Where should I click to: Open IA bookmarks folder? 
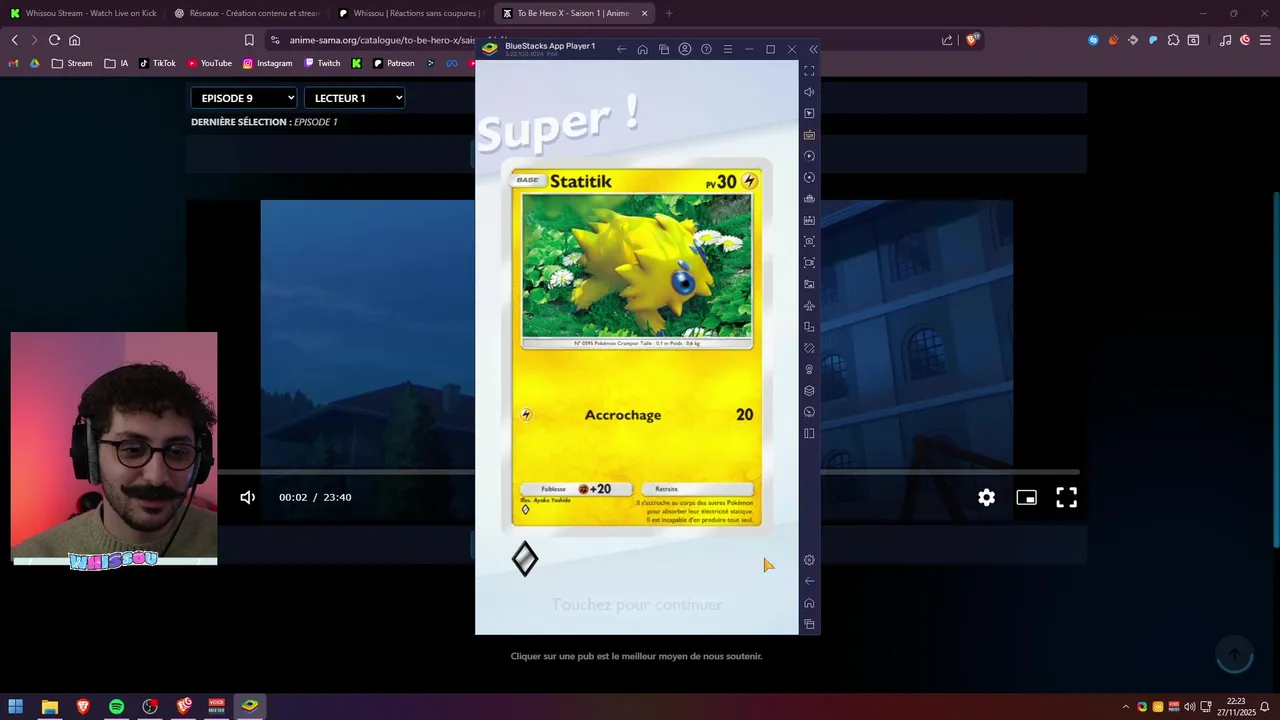tap(116, 63)
